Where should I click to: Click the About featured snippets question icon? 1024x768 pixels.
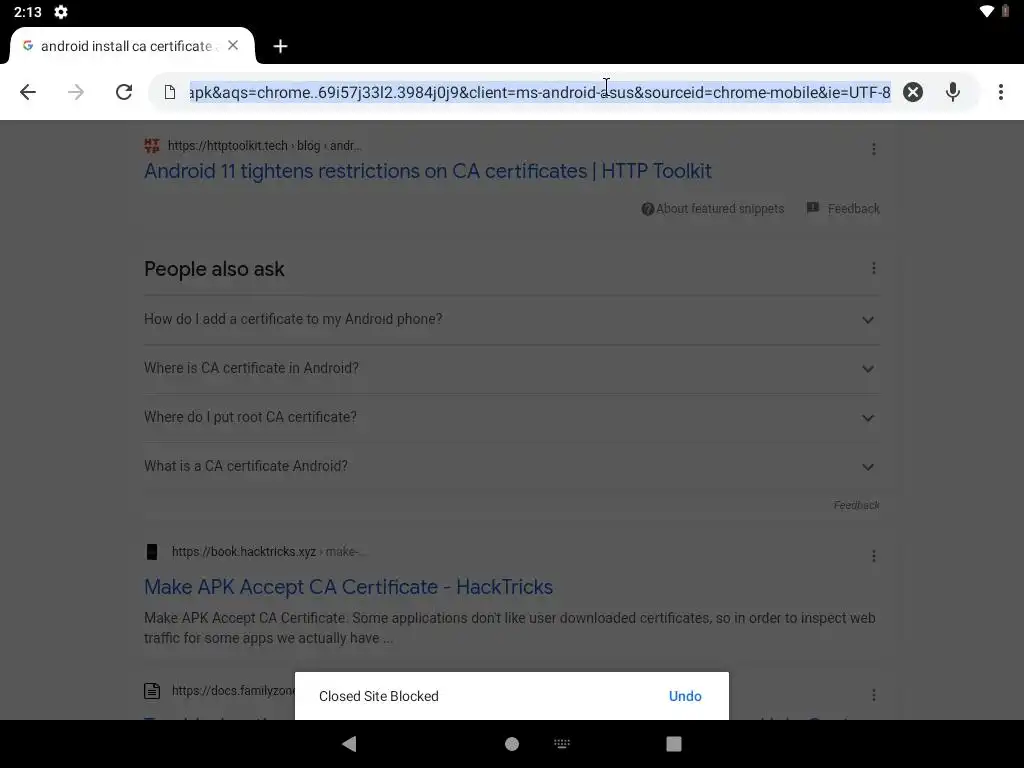point(647,209)
